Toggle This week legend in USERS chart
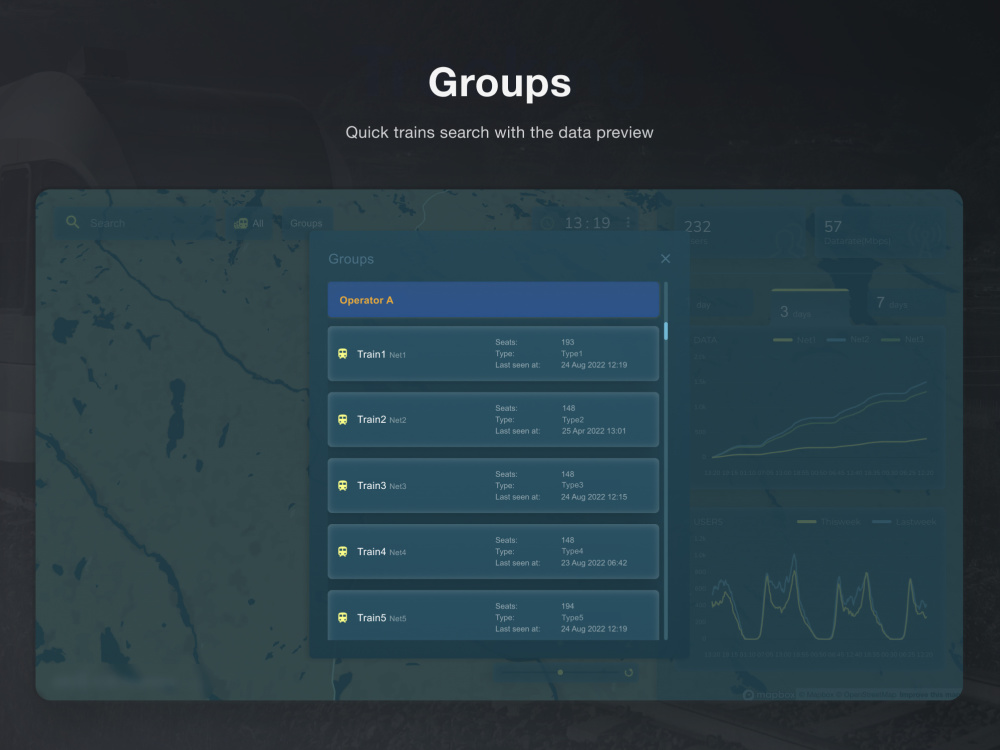The width and height of the screenshot is (1000, 750). 828,522
